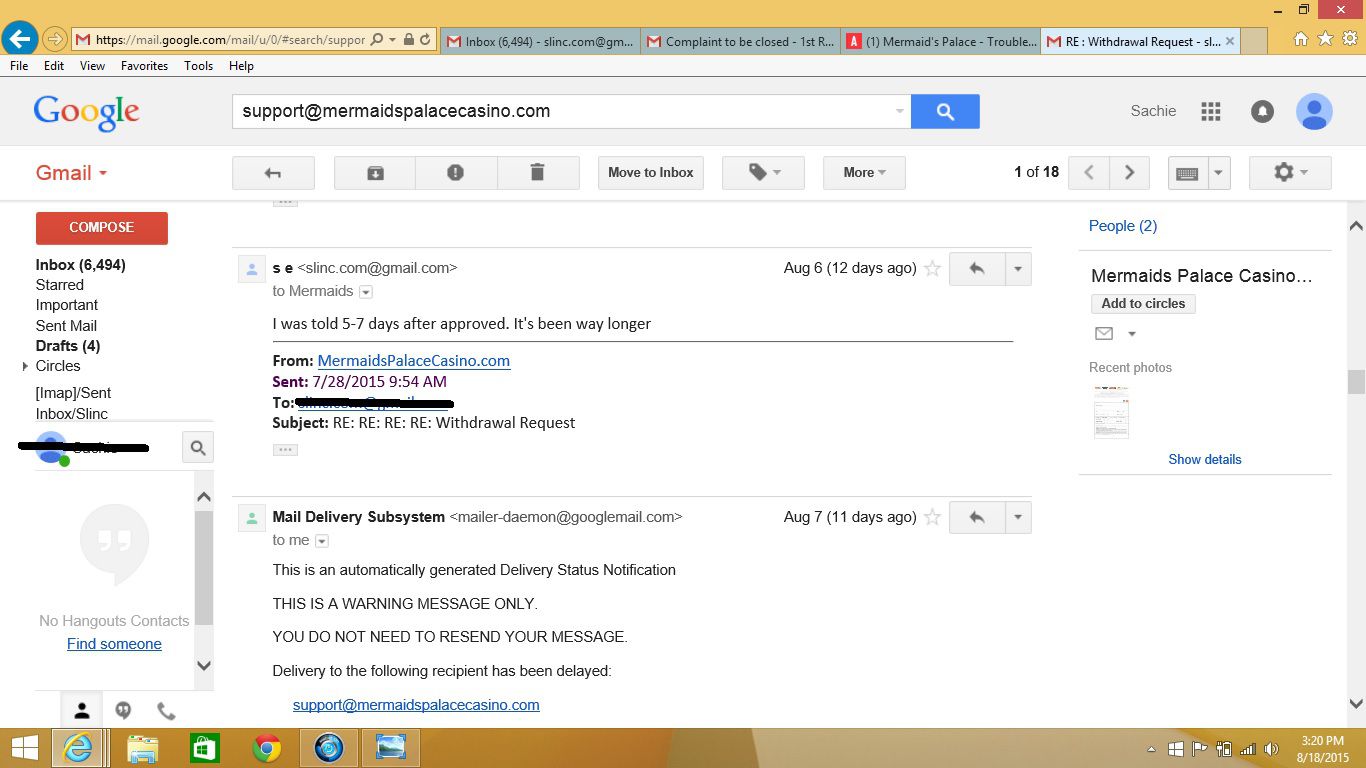
Task: Expand trimmed content under Withdrawal Request subject
Action: click(286, 450)
